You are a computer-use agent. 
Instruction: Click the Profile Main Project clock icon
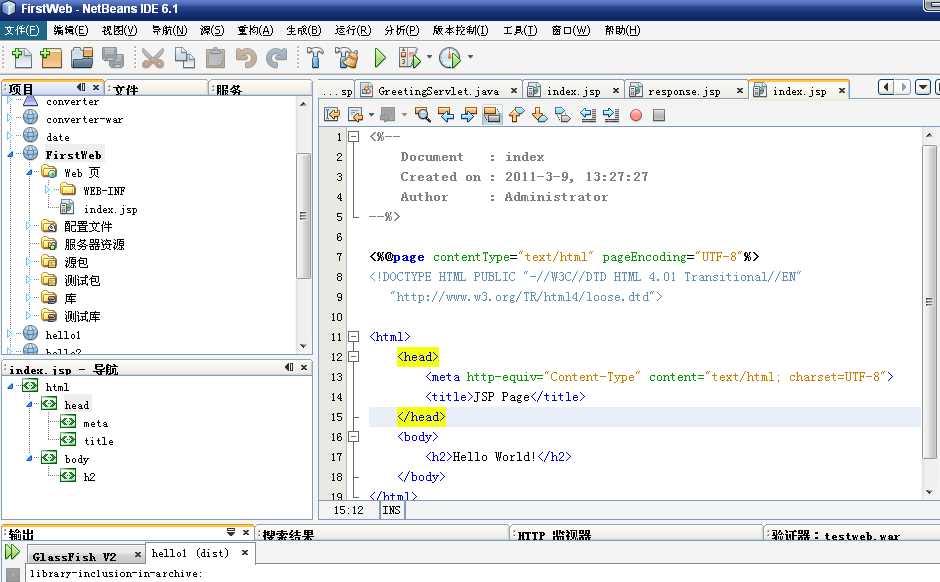point(450,58)
